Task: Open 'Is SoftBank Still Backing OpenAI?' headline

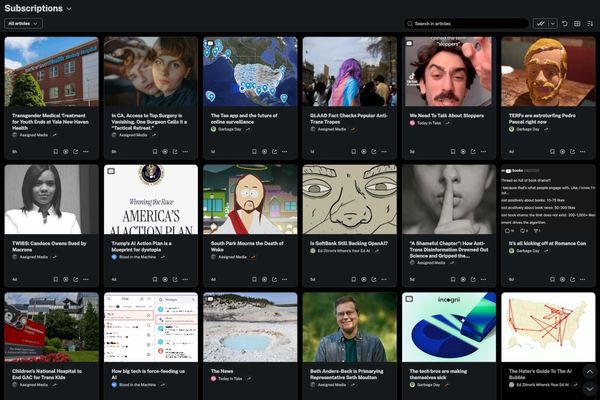Action: click(x=349, y=243)
